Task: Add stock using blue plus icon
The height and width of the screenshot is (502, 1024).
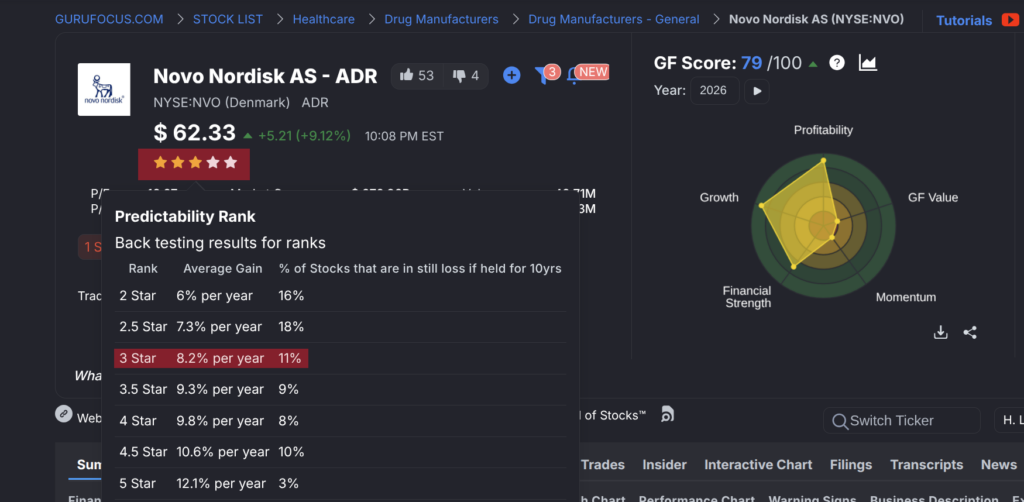Action: 511,75
